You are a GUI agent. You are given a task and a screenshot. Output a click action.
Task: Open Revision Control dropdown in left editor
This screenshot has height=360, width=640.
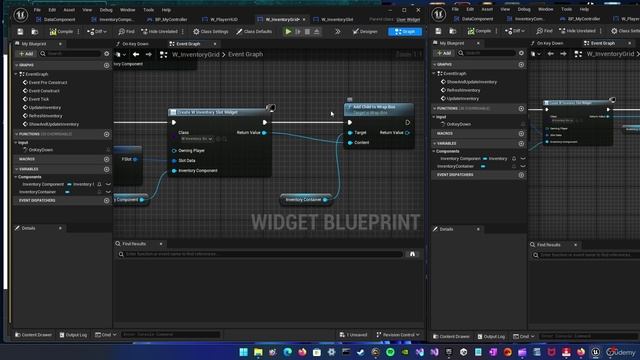tap(398, 335)
